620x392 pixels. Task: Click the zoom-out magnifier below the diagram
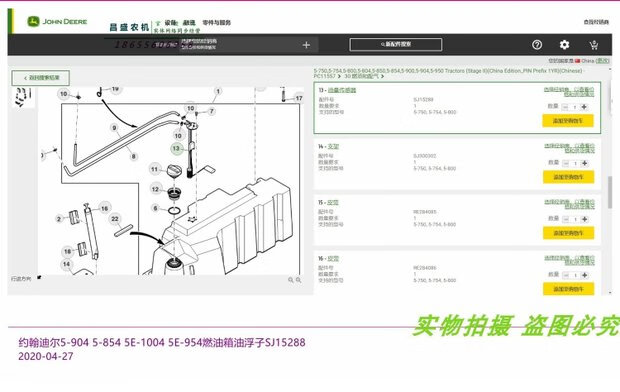(x=291, y=280)
